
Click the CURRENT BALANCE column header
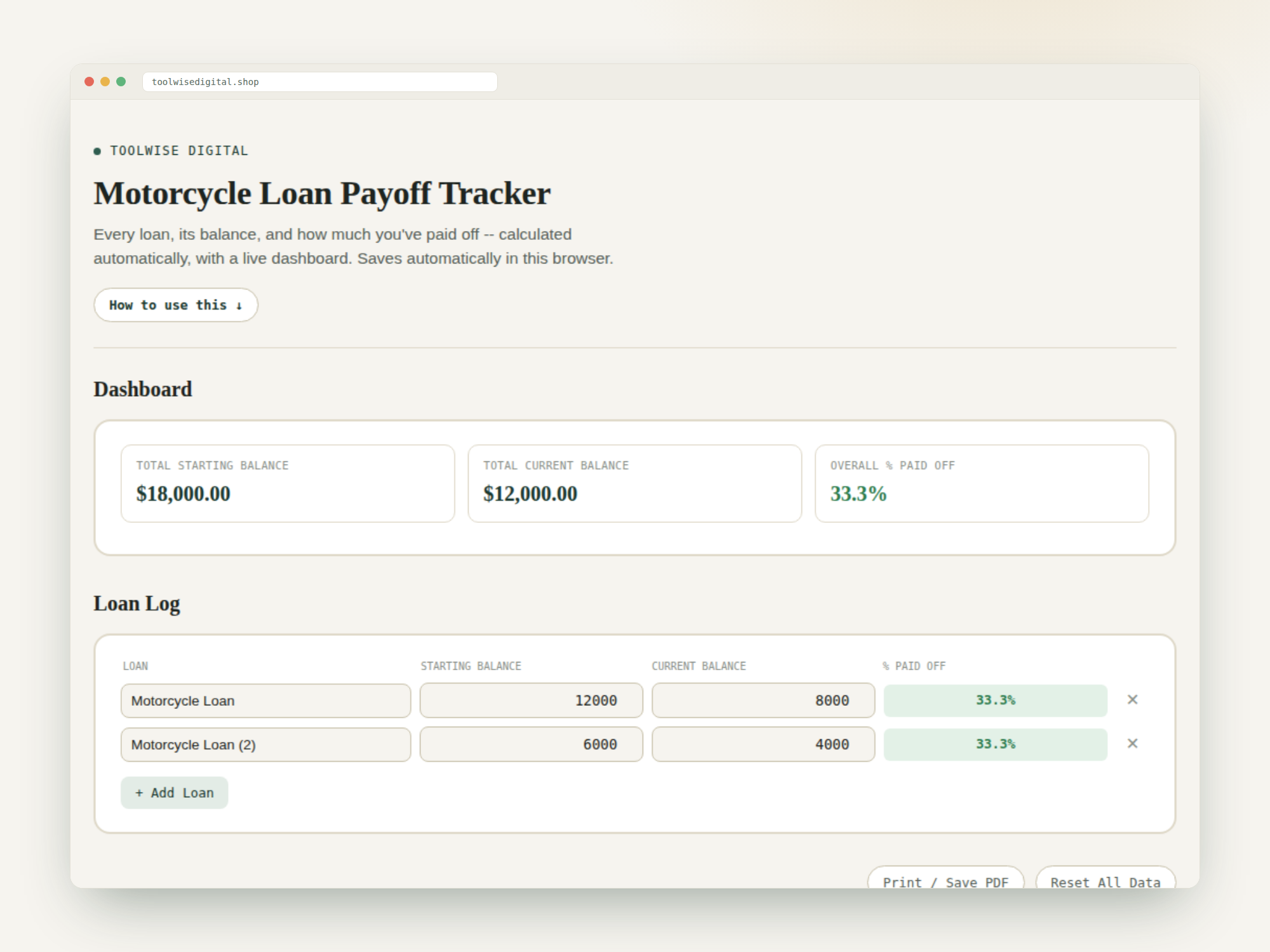698,666
